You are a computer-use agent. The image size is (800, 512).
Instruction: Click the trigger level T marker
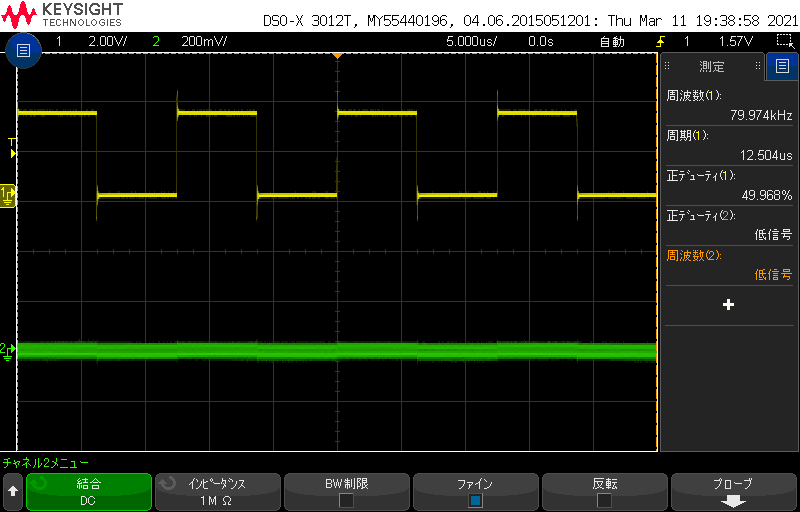[12, 145]
